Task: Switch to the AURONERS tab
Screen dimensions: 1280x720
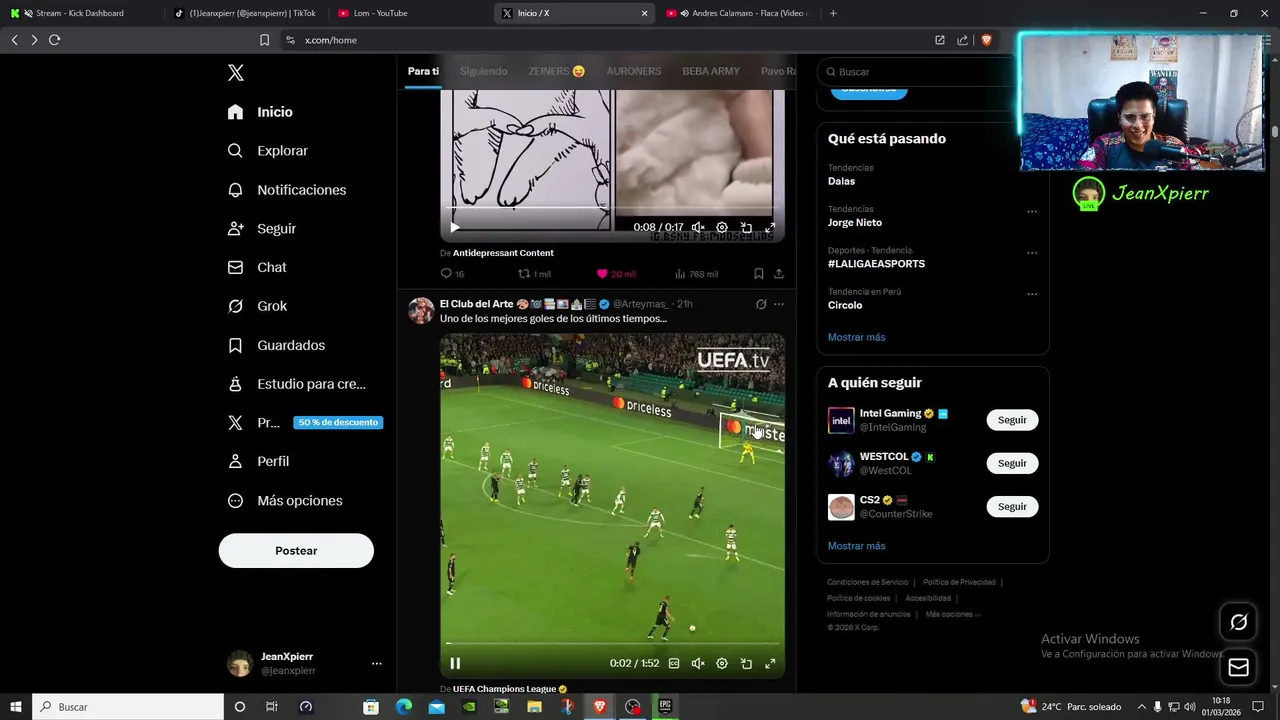Action: pos(634,71)
